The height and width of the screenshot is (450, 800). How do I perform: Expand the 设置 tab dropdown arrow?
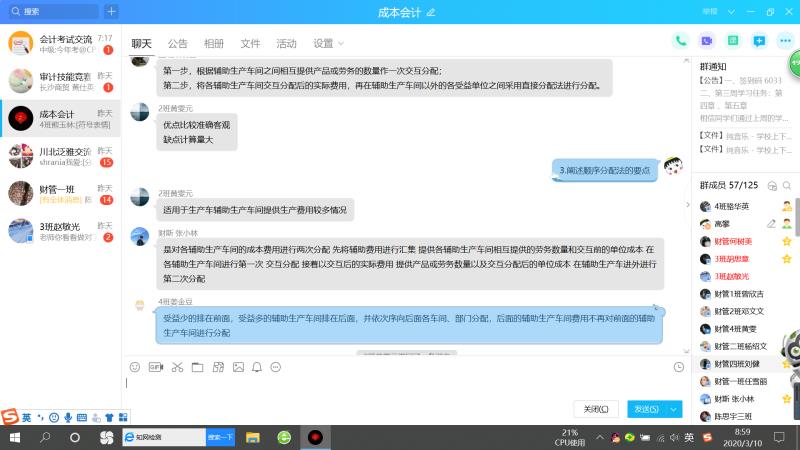pyautogui.click(x=341, y=44)
